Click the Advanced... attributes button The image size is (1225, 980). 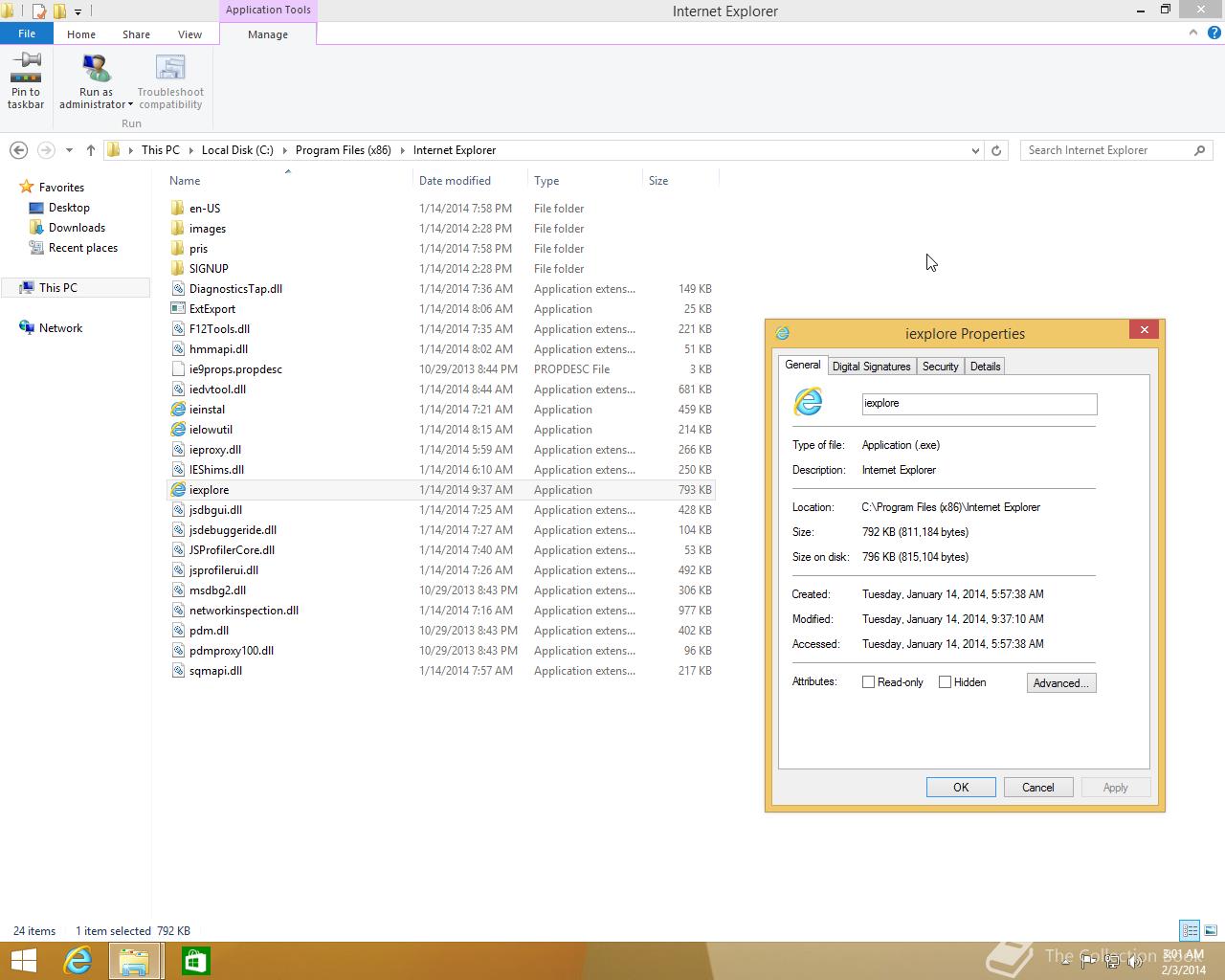click(1061, 682)
